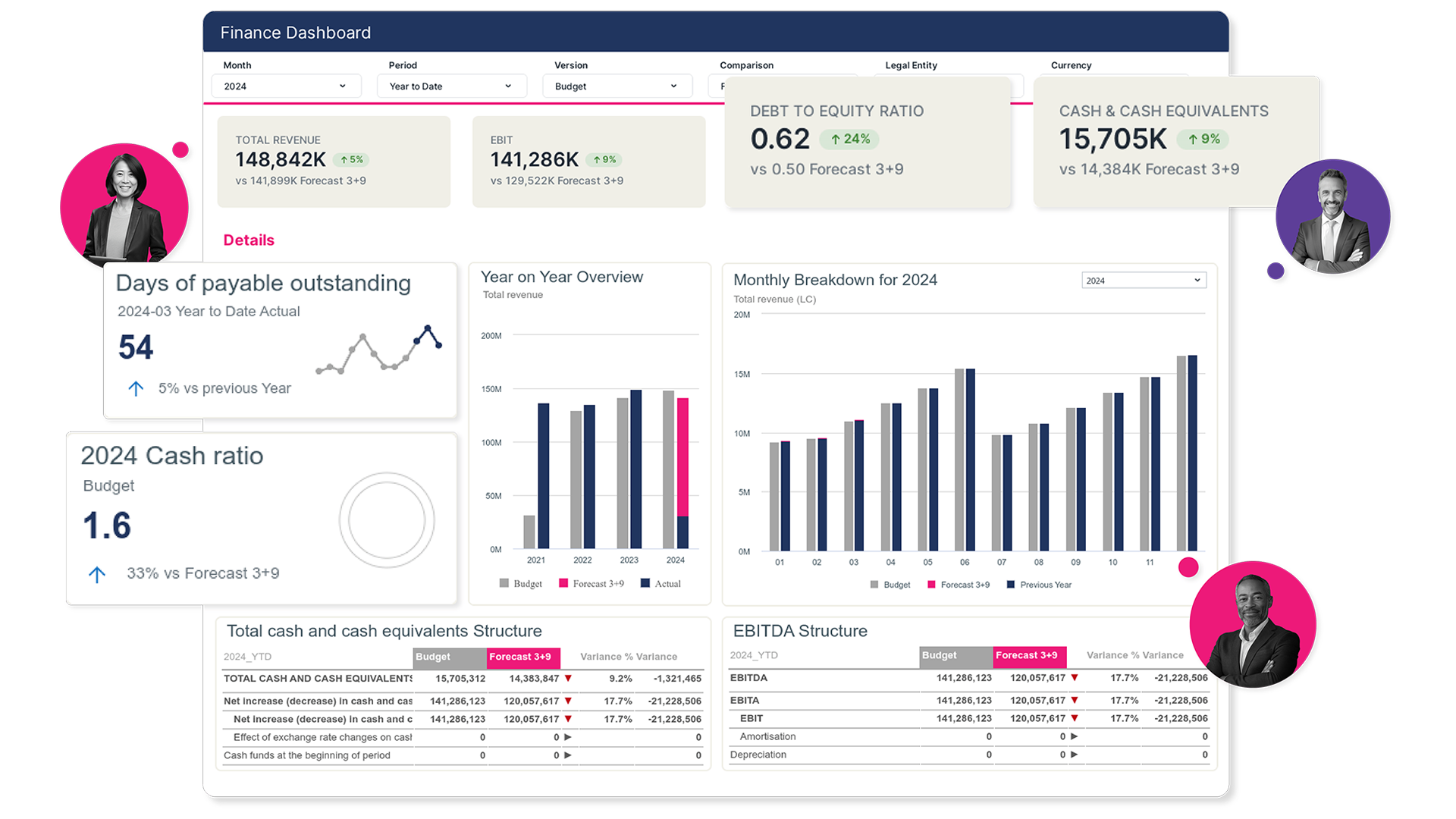
Task: Click the Cash Equivalents 9% badge
Action: point(1203,140)
